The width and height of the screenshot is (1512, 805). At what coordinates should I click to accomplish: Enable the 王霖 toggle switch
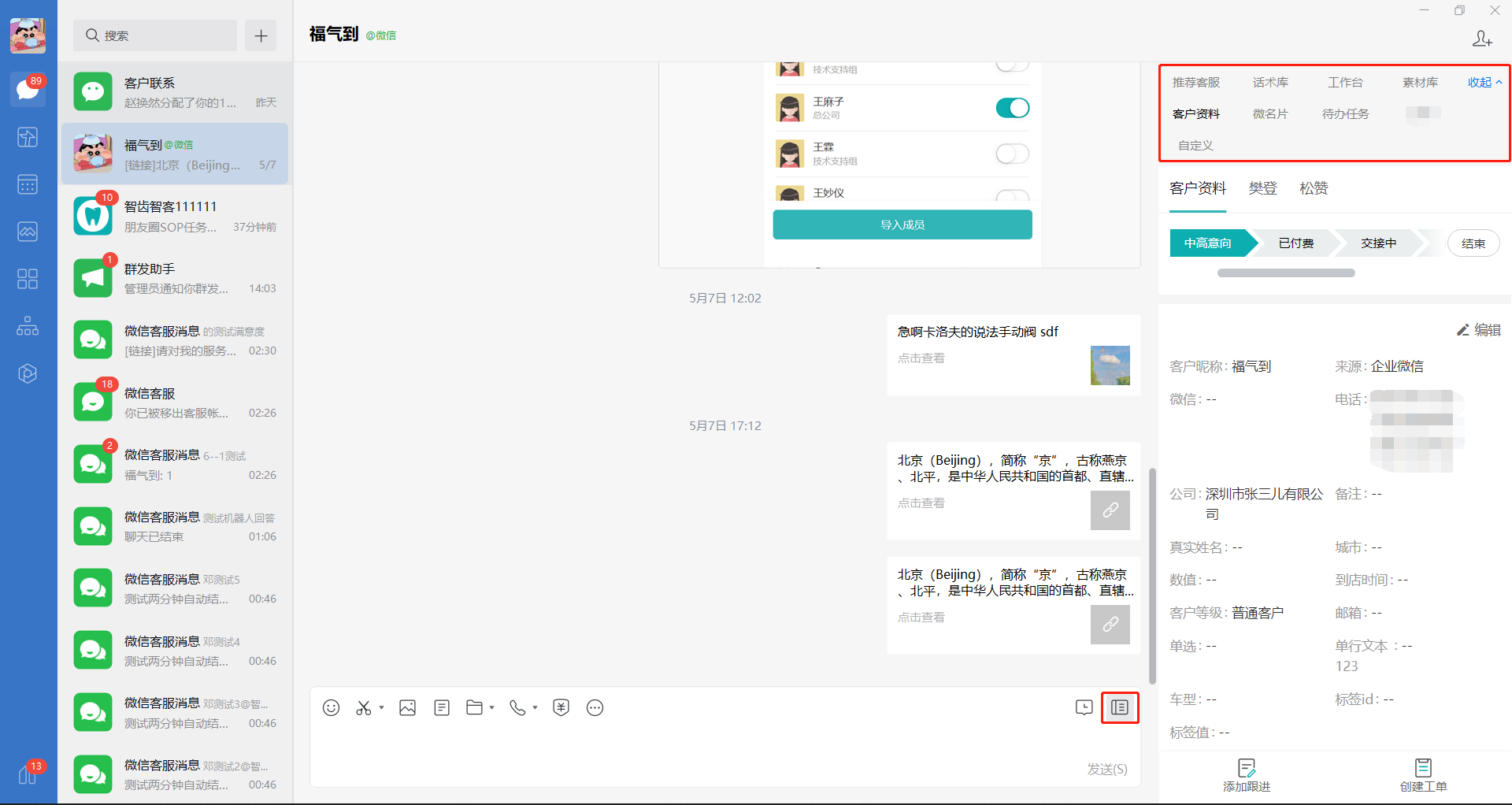tap(1013, 154)
